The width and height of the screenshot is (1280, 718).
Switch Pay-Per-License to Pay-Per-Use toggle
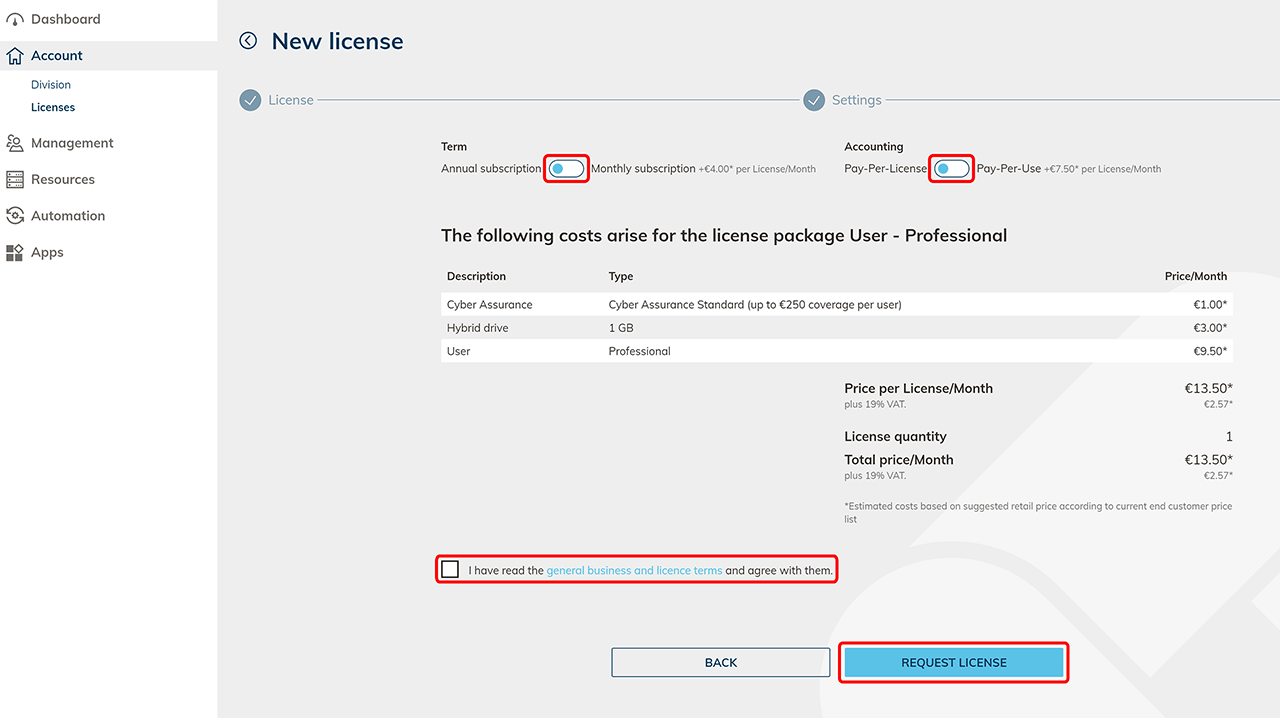point(951,169)
